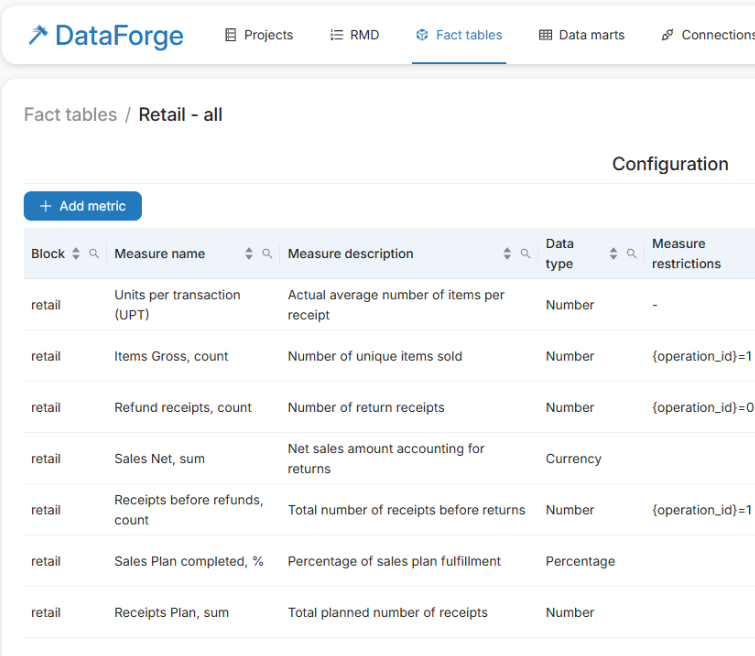The image size is (755, 656).
Task: Select the Units per transaction (UPT) row
Action: point(177,305)
